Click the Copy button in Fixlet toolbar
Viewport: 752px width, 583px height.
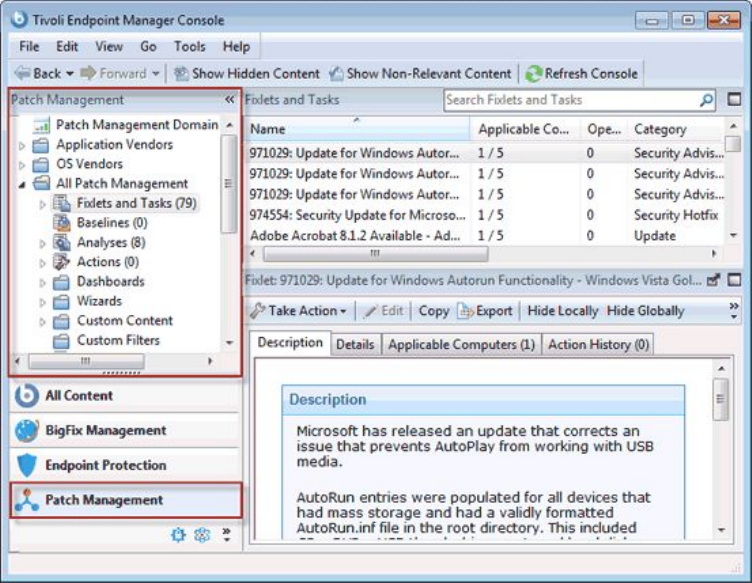click(434, 311)
